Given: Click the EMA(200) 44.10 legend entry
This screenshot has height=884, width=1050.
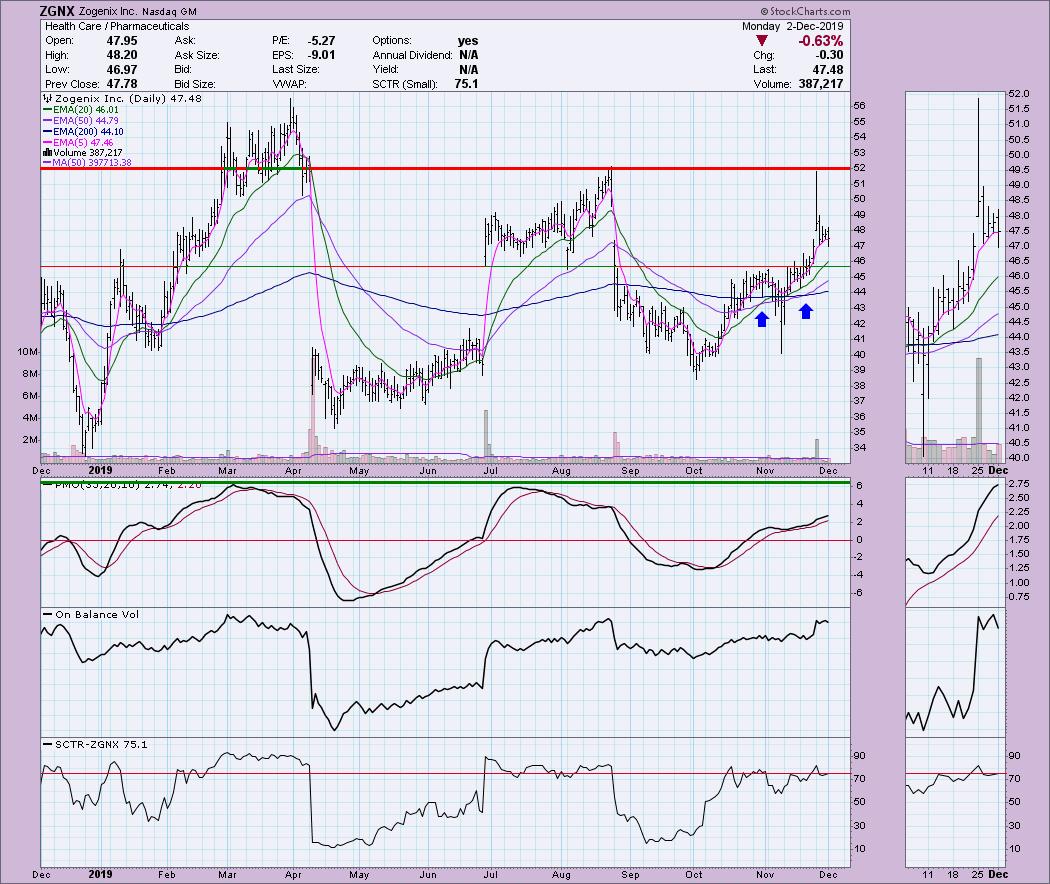Looking at the screenshot, I should pos(83,132).
